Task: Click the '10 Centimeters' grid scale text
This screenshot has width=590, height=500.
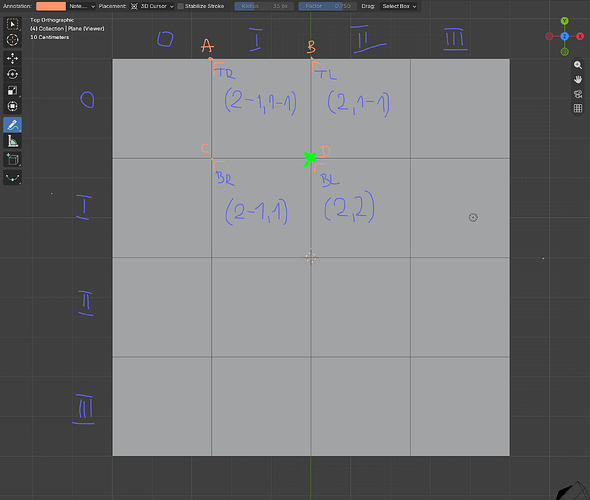Action: pos(49,37)
